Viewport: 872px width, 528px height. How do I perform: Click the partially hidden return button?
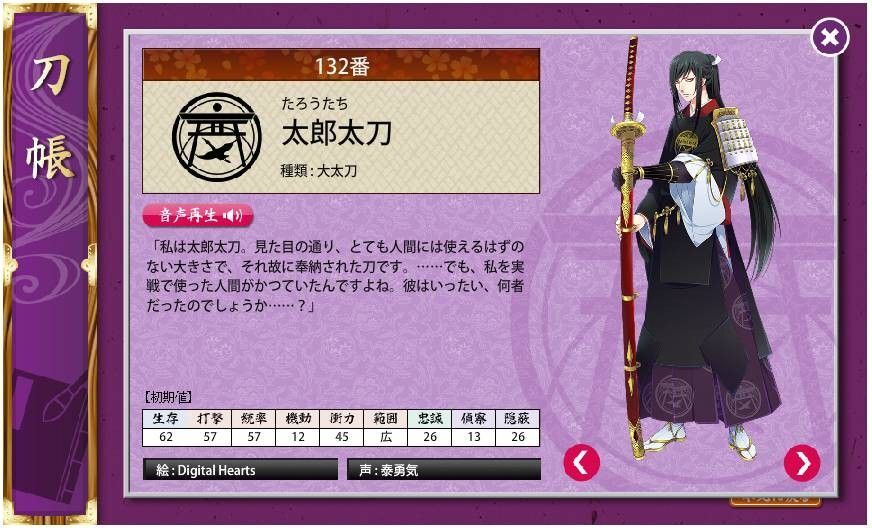[x=776, y=500]
